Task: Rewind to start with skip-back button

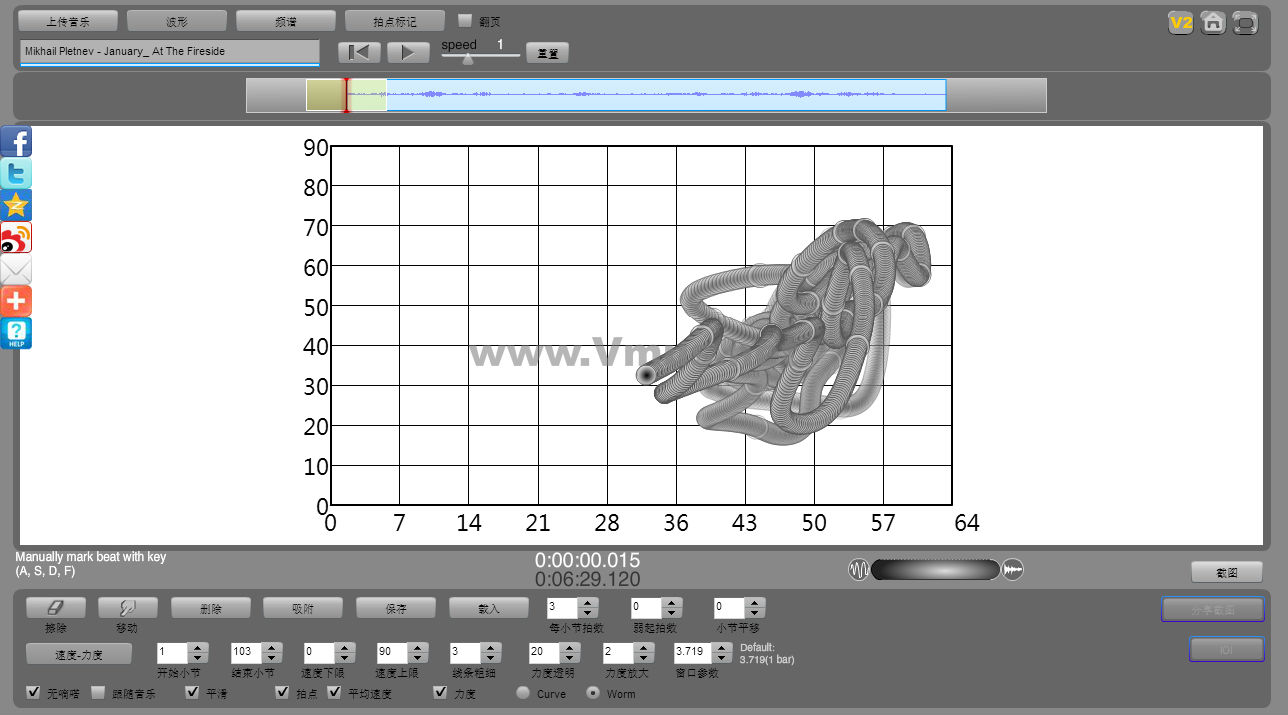Action: coord(359,52)
